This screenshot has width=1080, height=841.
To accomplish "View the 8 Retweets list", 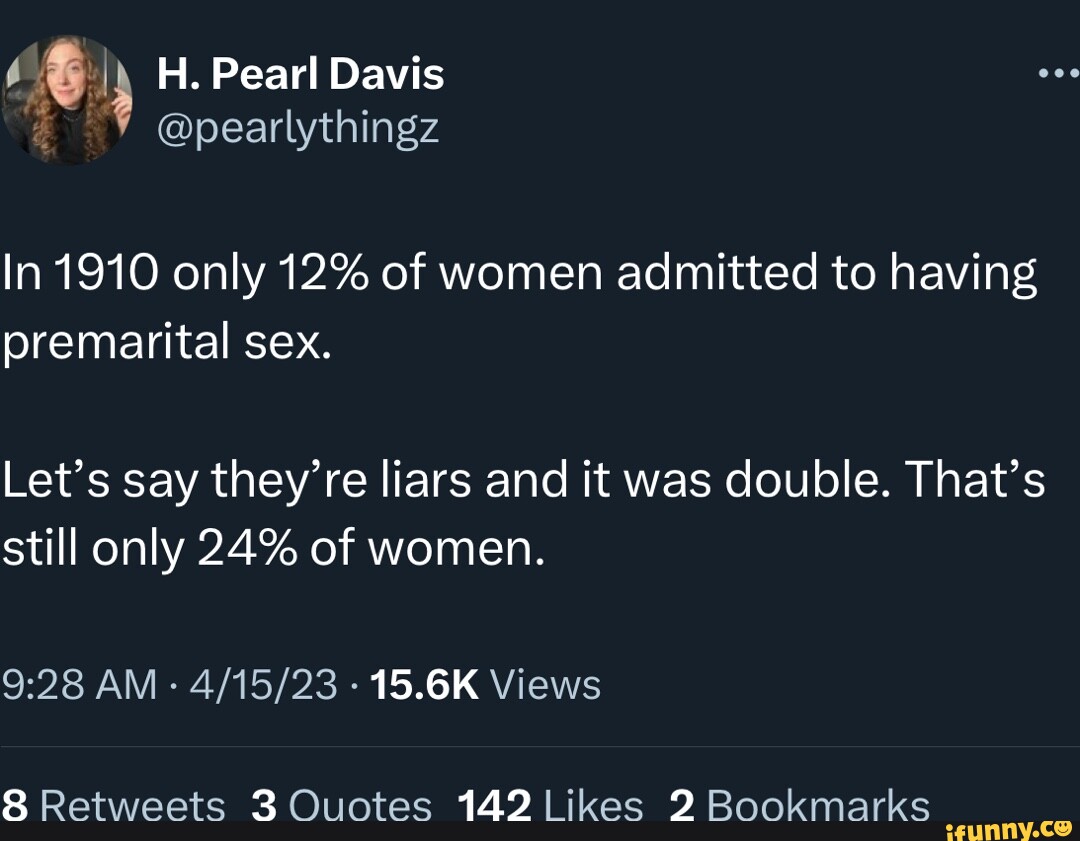I will [115, 805].
